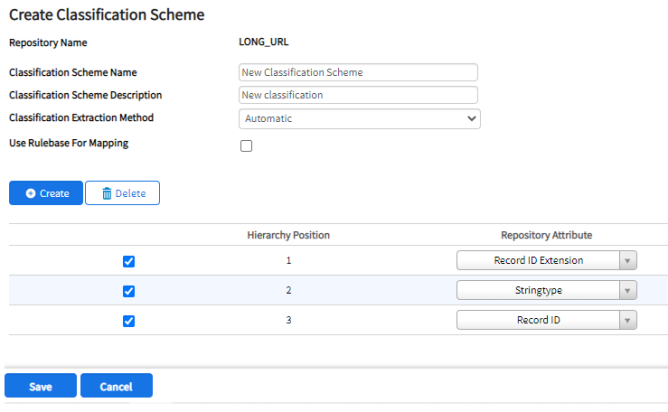Viewport: 668px width, 412px height.
Task: Focus the Classification Scheme Name field
Action: [358, 72]
